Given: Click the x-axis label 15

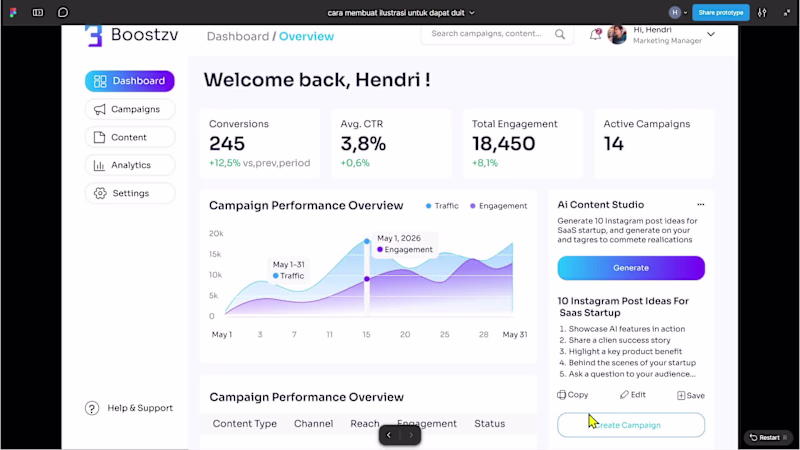Looking at the screenshot, I should point(366,335).
